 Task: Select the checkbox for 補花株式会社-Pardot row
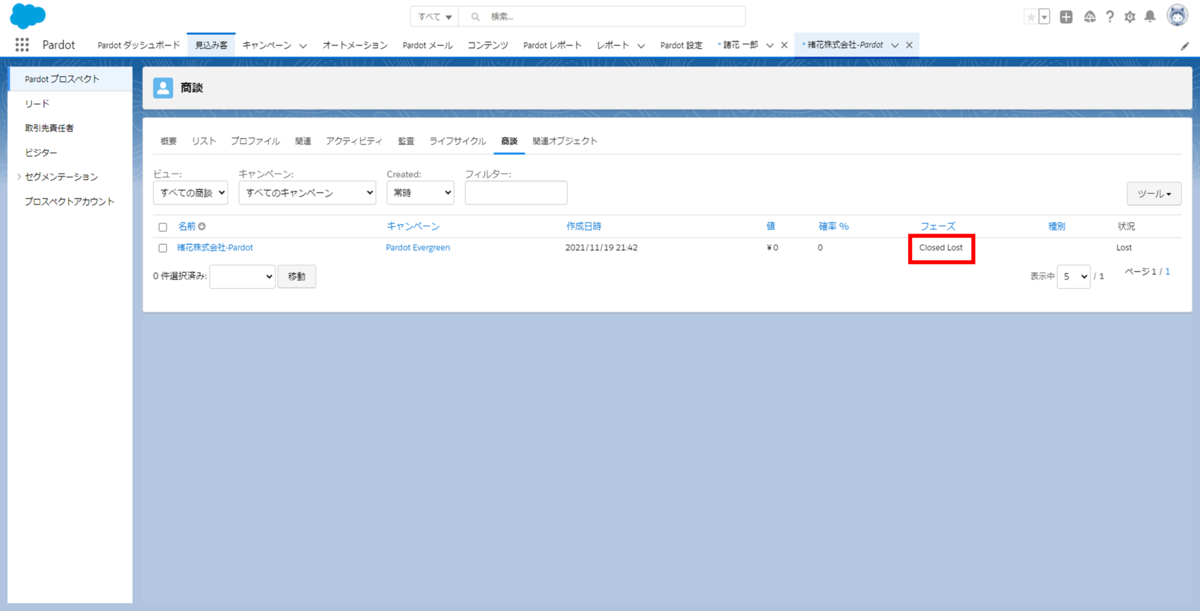click(163, 247)
